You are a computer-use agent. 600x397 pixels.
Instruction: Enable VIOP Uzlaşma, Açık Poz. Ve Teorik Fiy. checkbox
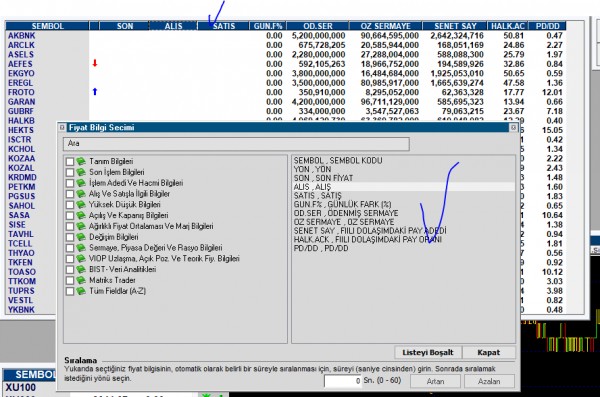click(x=70, y=259)
